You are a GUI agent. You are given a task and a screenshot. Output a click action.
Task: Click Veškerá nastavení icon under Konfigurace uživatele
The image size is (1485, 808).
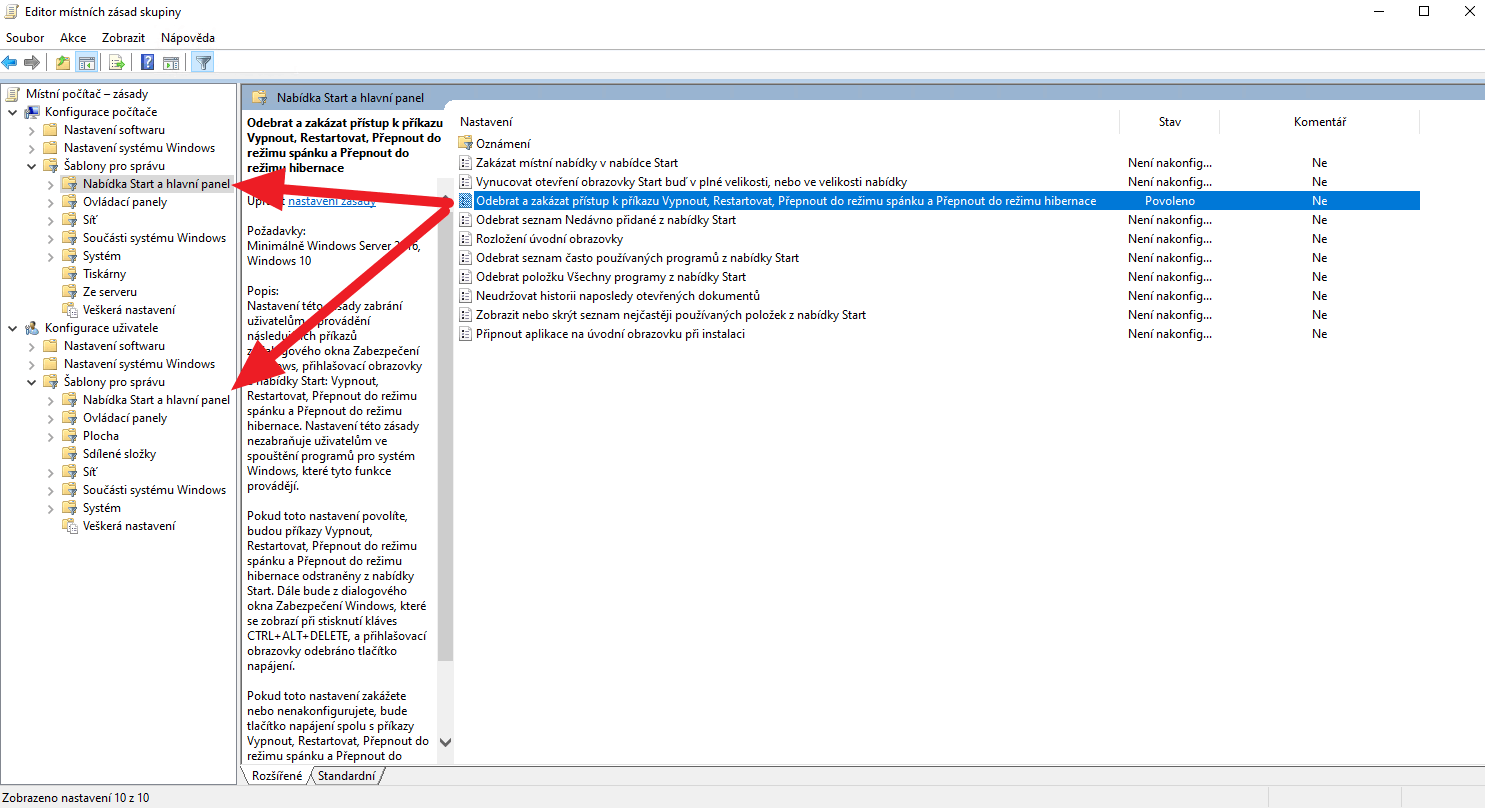(70, 526)
